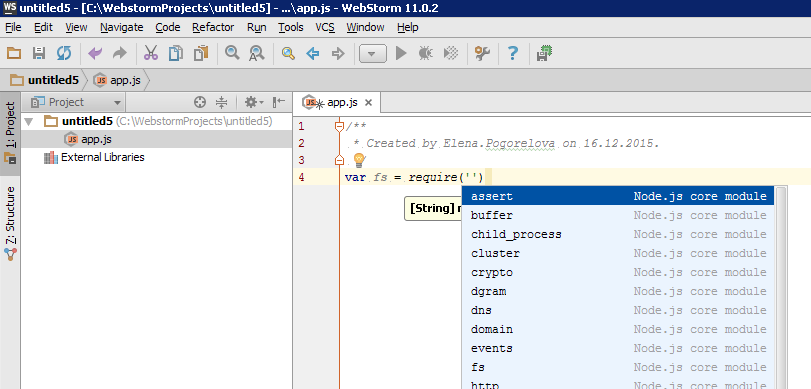This screenshot has width=811, height=389.
Task: Collapse the untitled5 project tree node
Action: (29, 122)
